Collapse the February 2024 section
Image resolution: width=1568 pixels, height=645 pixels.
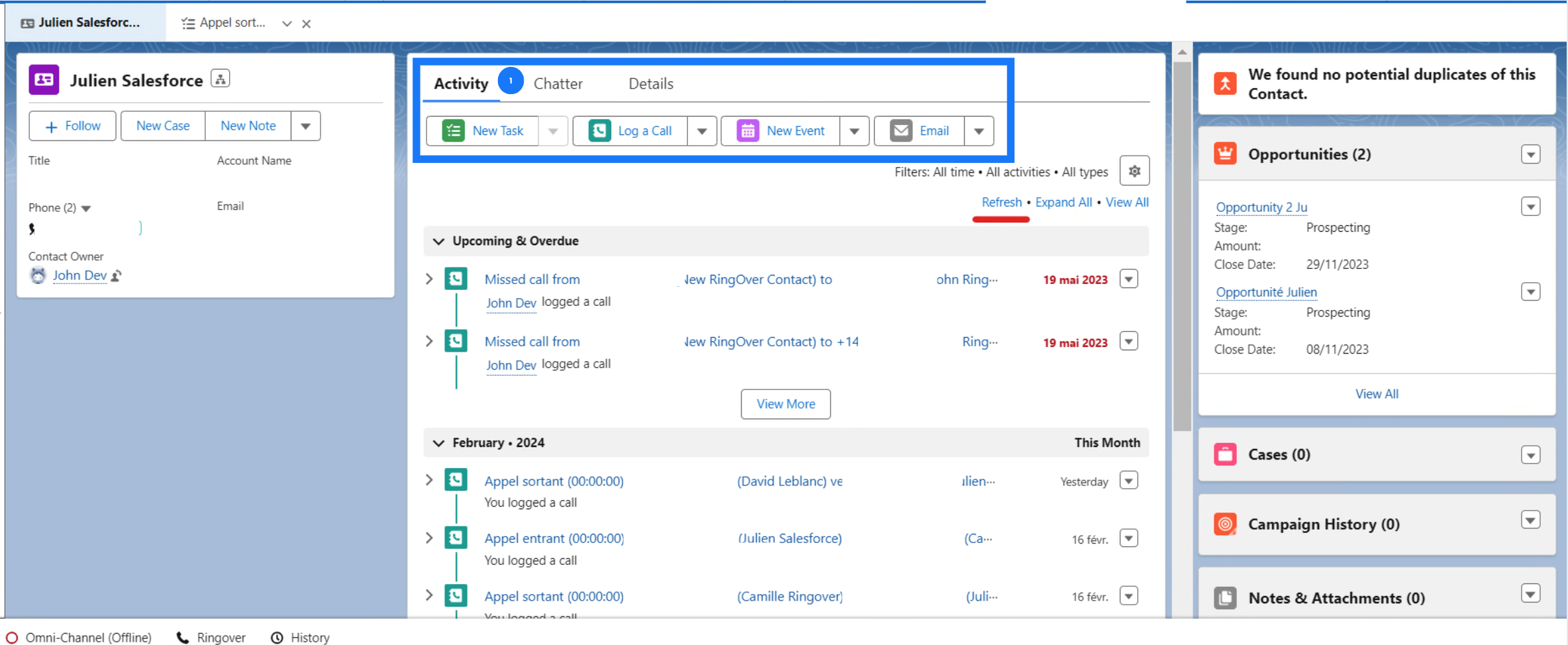click(x=438, y=443)
